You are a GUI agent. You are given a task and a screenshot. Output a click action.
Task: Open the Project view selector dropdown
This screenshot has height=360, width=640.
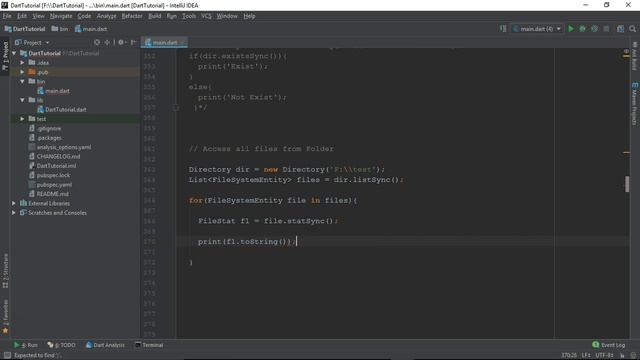coord(32,42)
